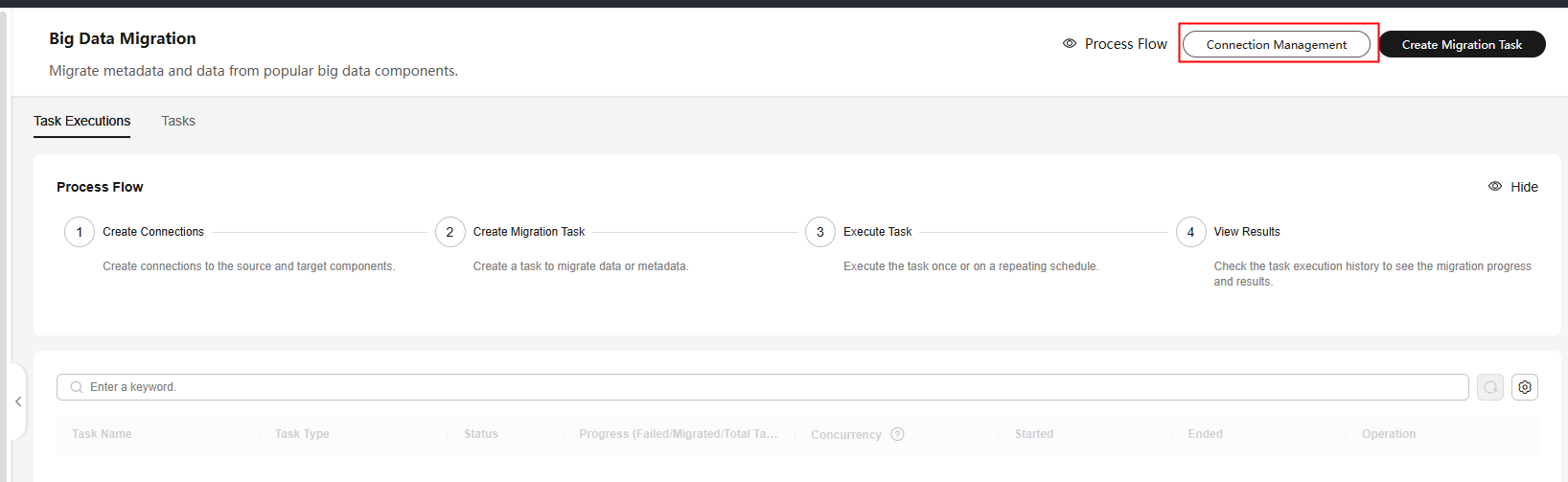
Task: Select the Task Executions tab
Action: (81, 121)
